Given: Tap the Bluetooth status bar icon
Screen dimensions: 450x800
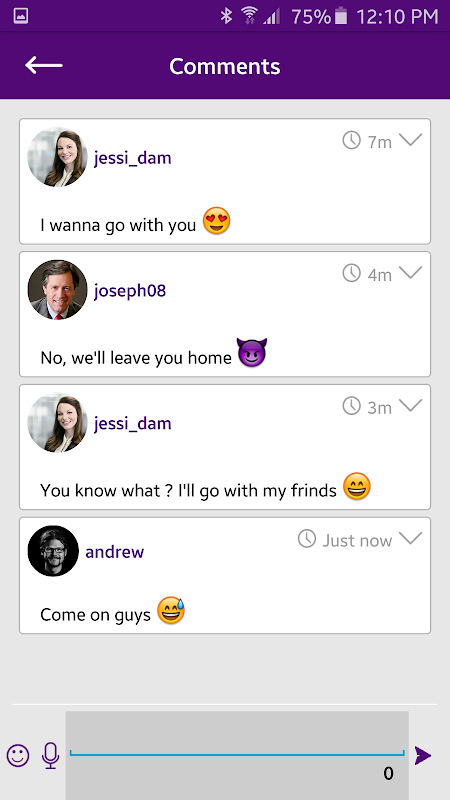Looking at the screenshot, I should 226,16.
